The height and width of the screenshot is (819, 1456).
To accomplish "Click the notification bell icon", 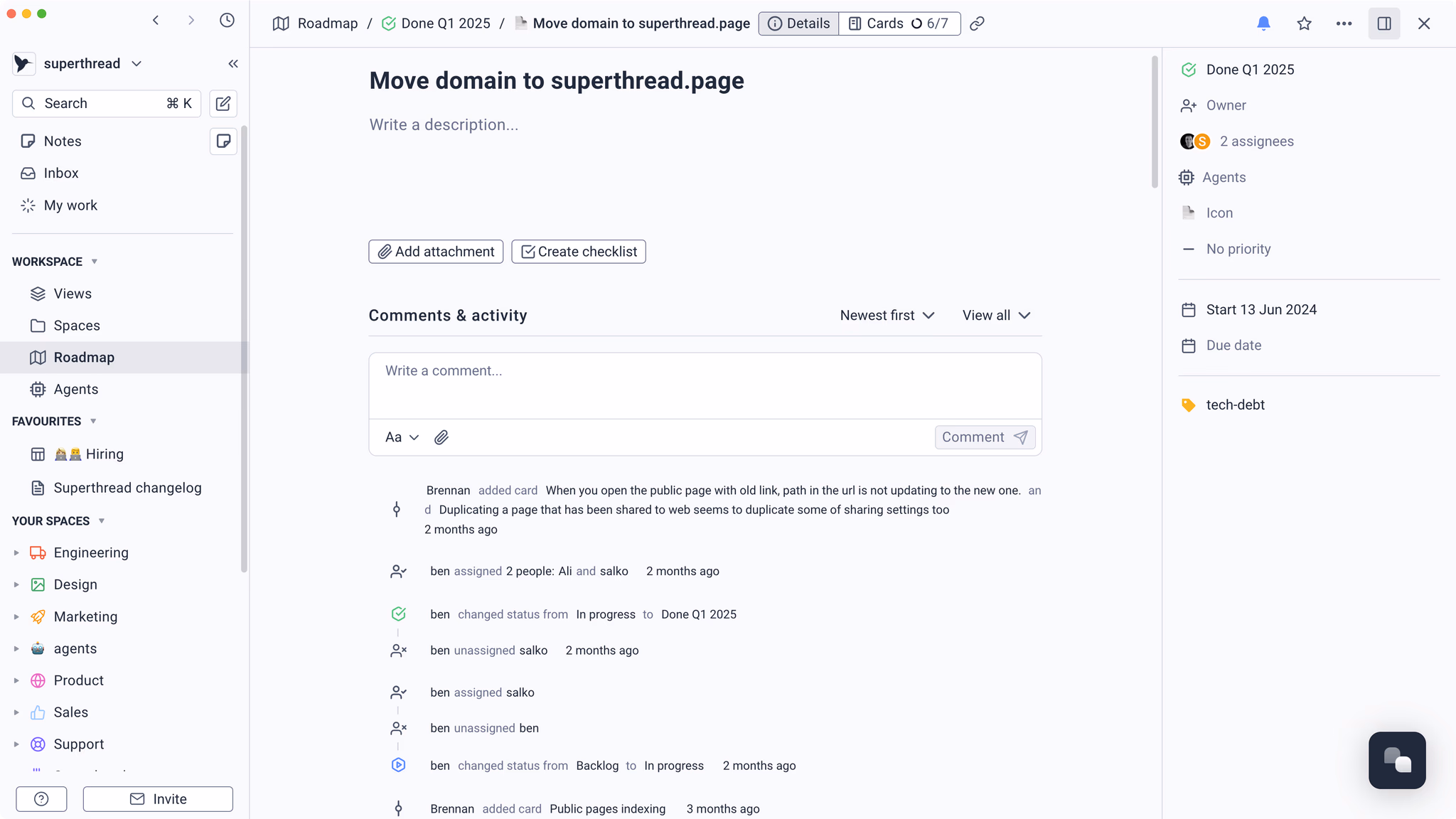I will click(1263, 23).
